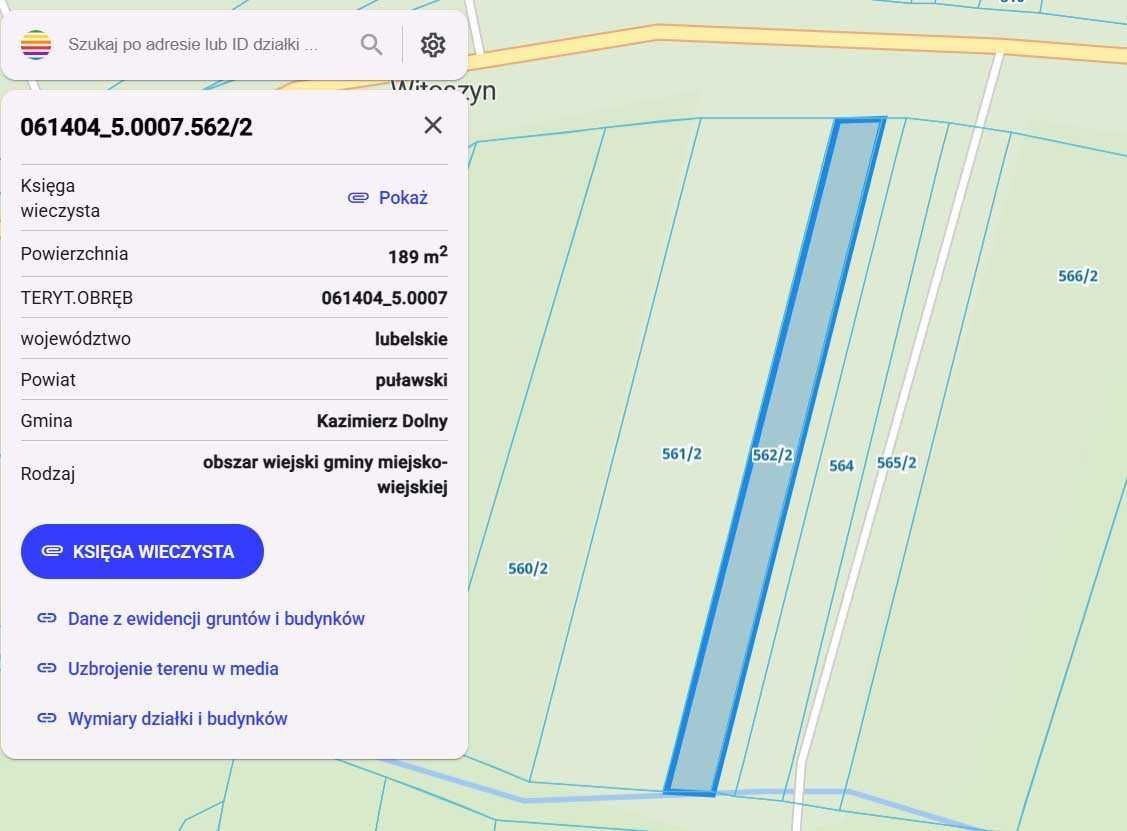The width and height of the screenshot is (1127, 831).
Task: Close the parcel info panel
Action: tap(432, 125)
